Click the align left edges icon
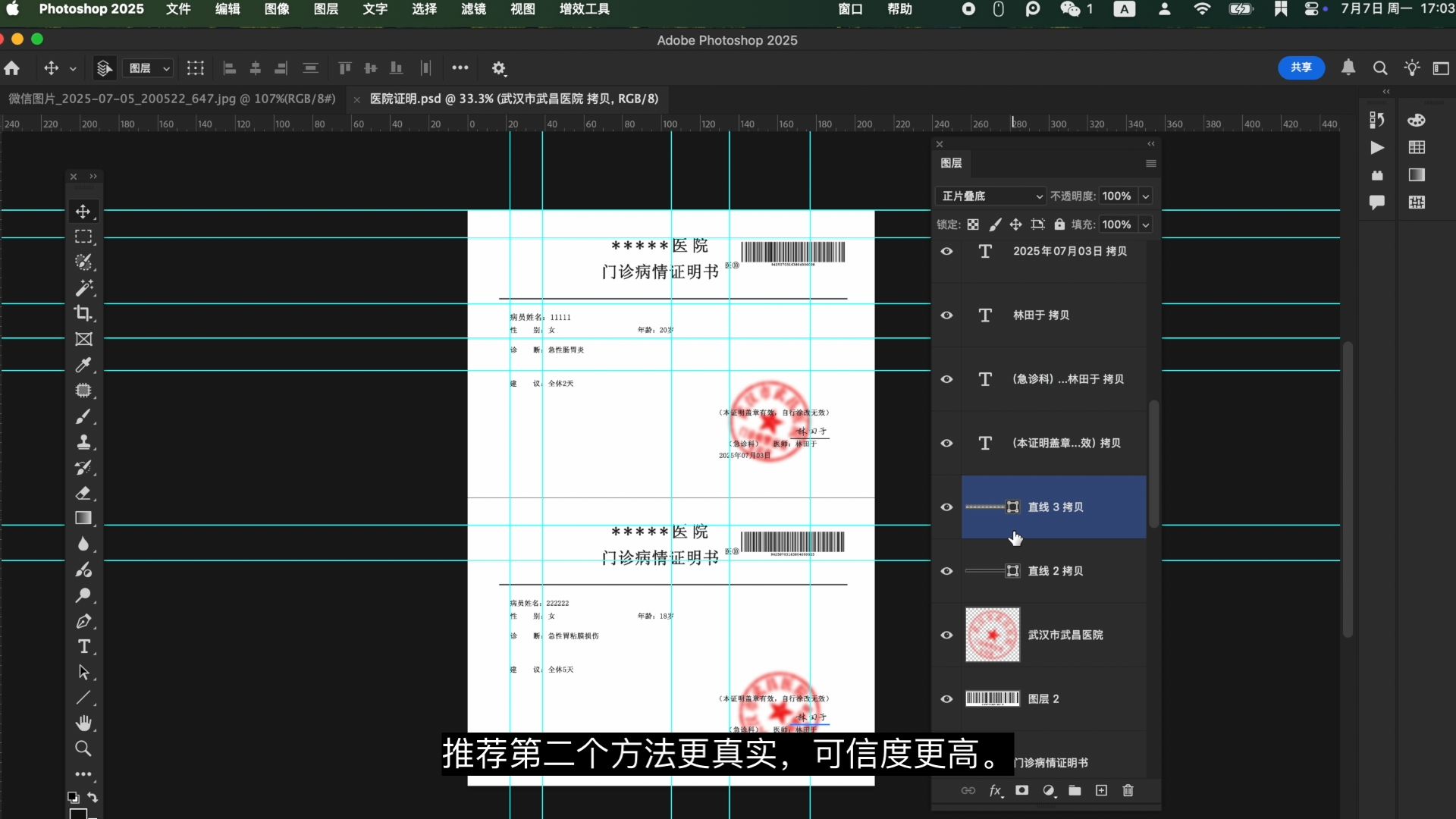Viewport: 1456px width, 819px height. pos(230,68)
